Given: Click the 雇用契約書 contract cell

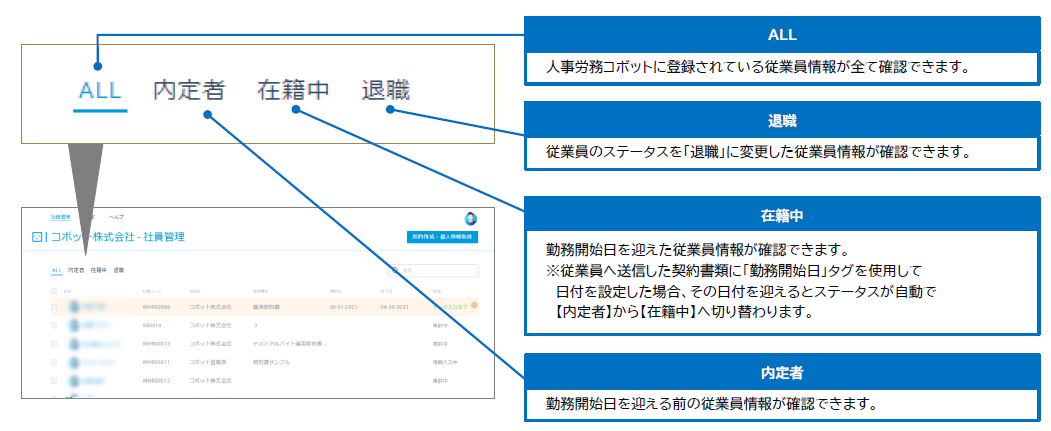Looking at the screenshot, I should point(266,307).
